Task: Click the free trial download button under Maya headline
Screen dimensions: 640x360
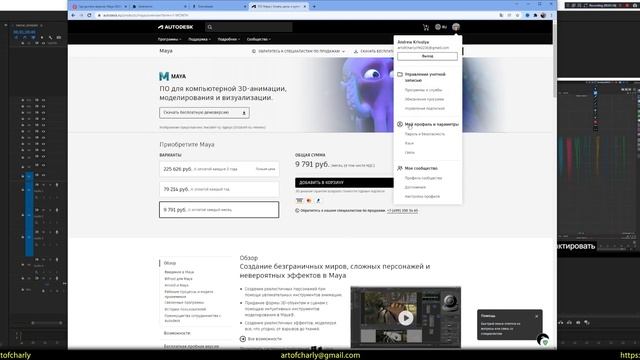Action: [204, 113]
